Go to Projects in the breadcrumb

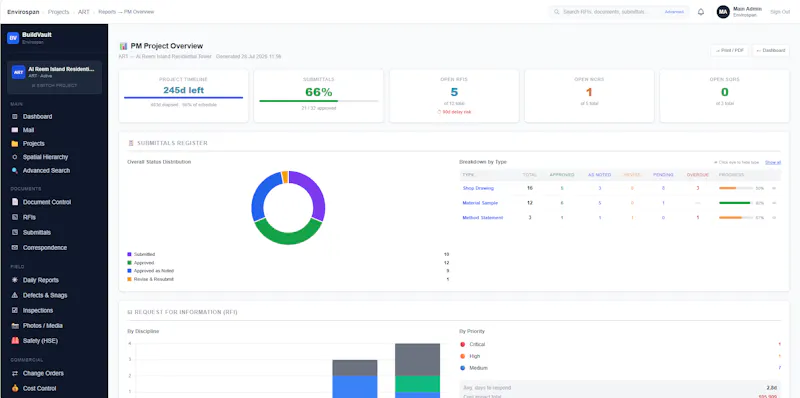point(59,12)
